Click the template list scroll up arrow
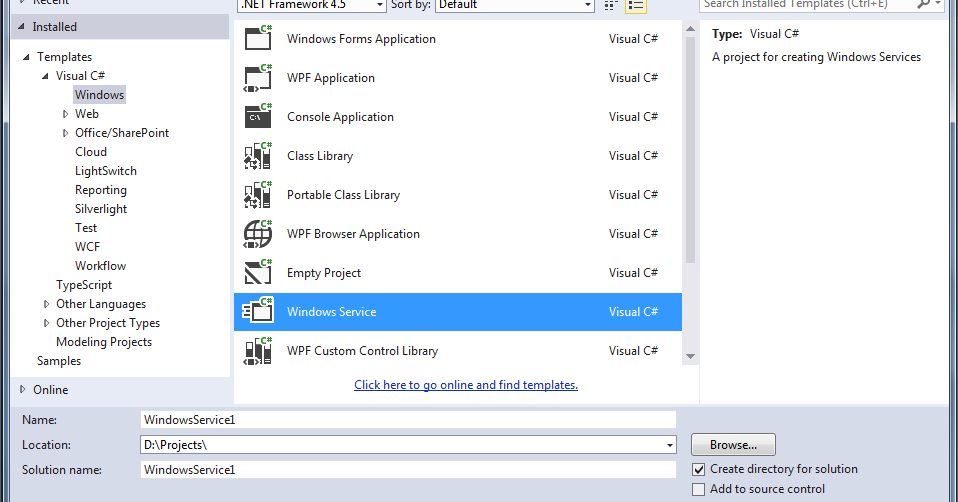This screenshot has width=958, height=502. click(x=690, y=29)
